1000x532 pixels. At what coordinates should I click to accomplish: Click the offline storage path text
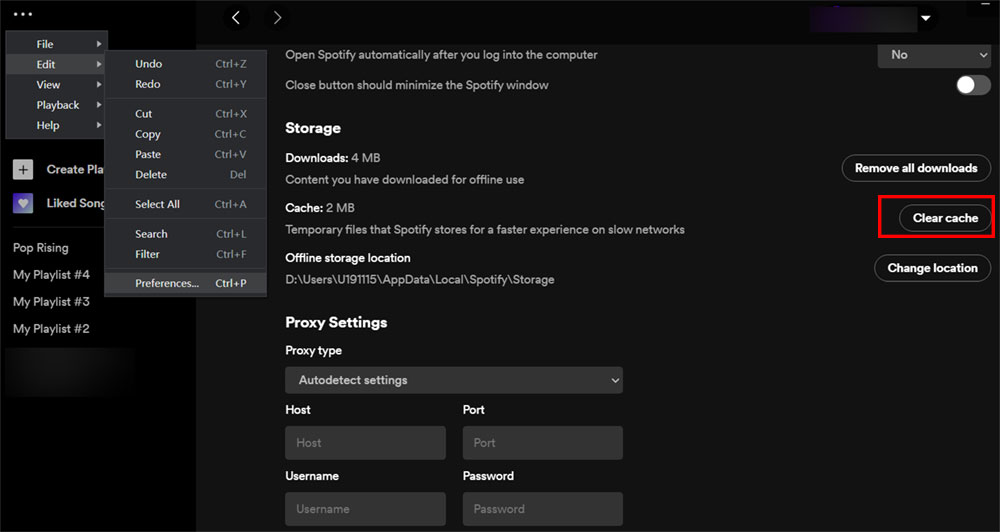[420, 280]
